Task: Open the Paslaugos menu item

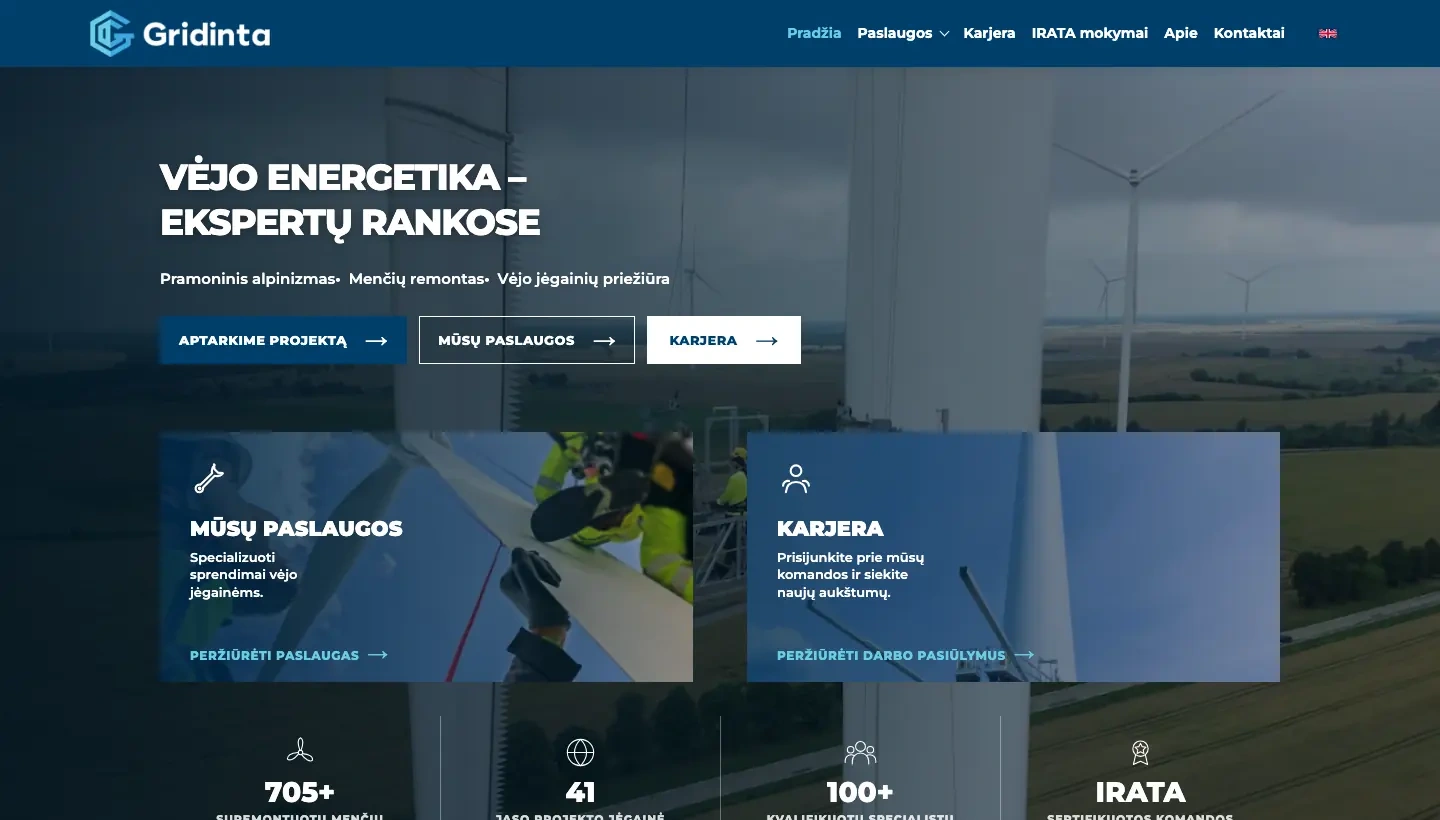Action: (895, 33)
